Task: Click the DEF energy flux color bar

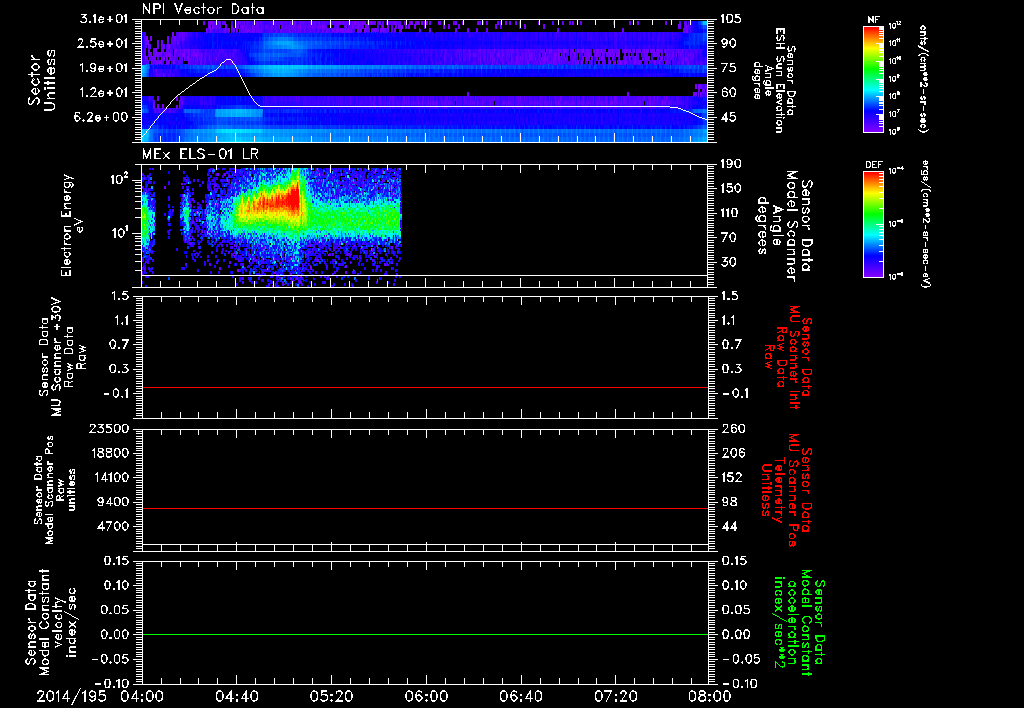Action: [873, 225]
